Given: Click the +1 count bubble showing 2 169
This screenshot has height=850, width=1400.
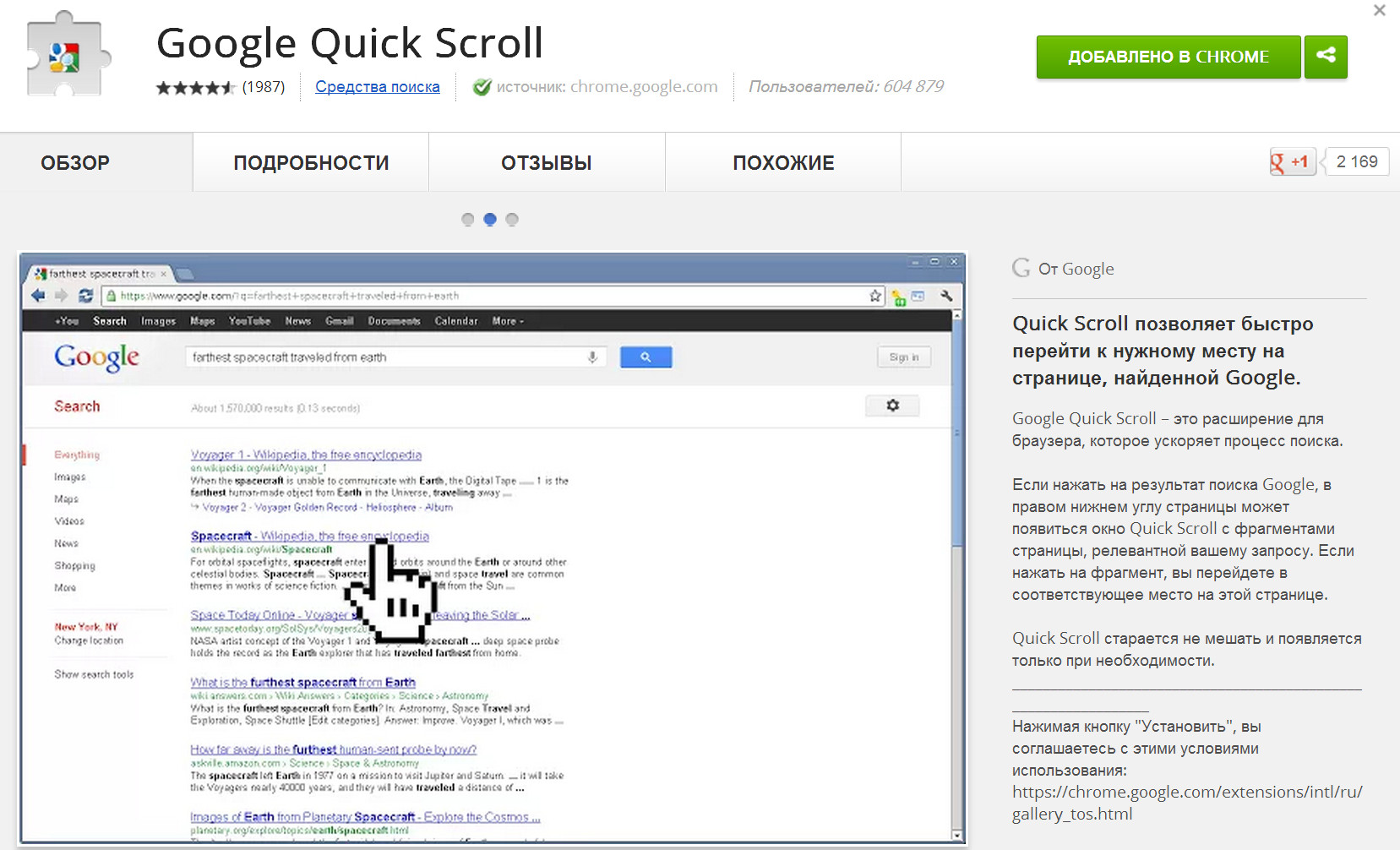Looking at the screenshot, I should pyautogui.click(x=1356, y=161).
